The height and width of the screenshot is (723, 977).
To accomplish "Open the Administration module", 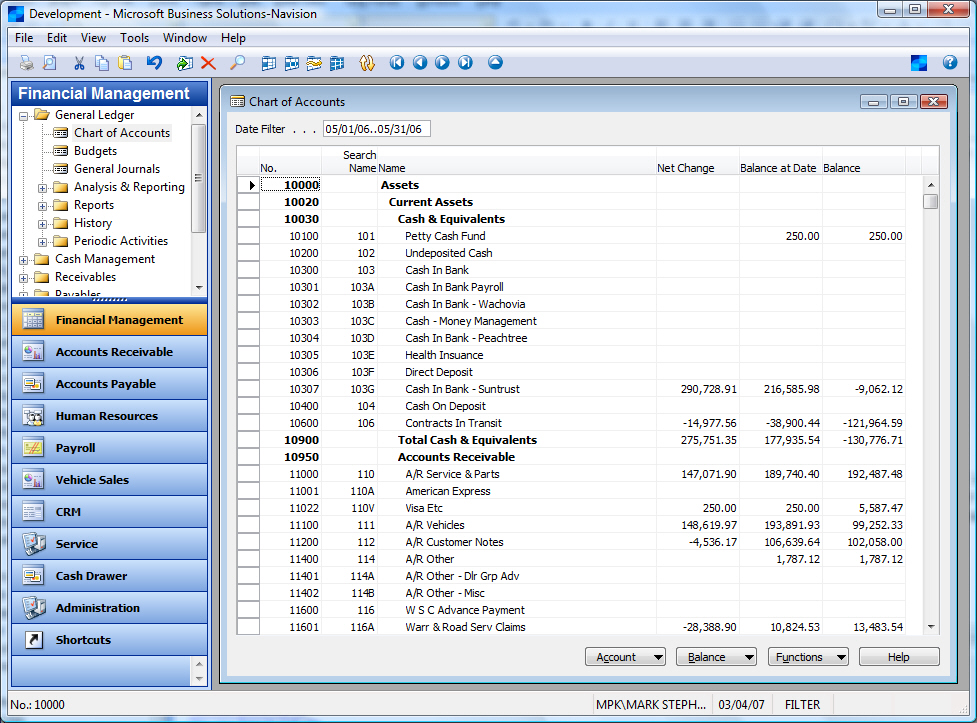I will [x=109, y=608].
